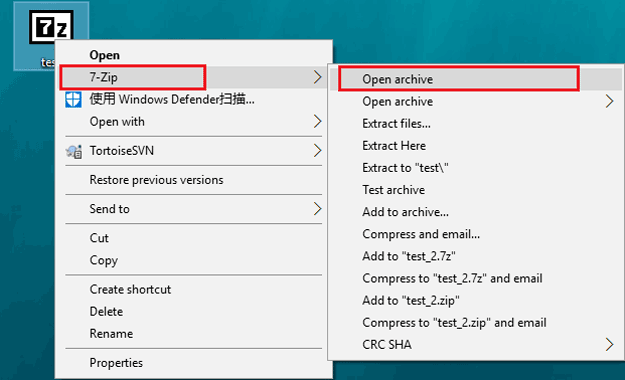Expand the Send to submenu arrow

coord(317,209)
